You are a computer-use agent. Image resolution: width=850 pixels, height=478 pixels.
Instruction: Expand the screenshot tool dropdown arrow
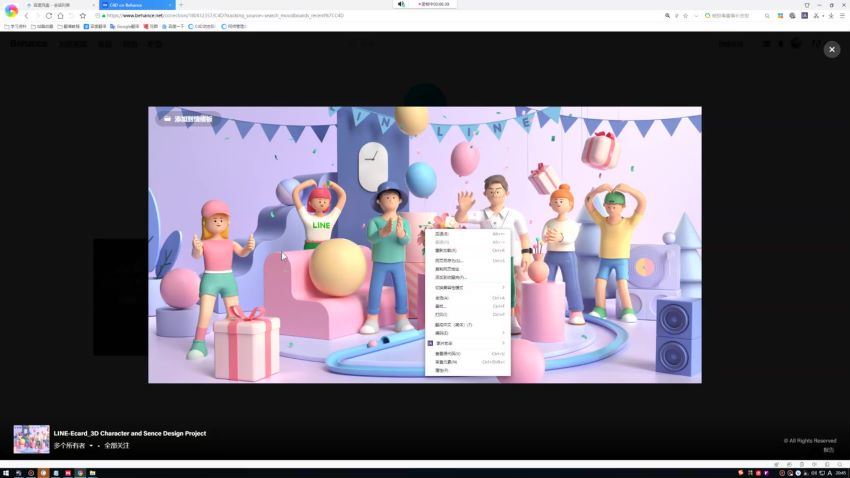pyautogui.click(x=823, y=16)
